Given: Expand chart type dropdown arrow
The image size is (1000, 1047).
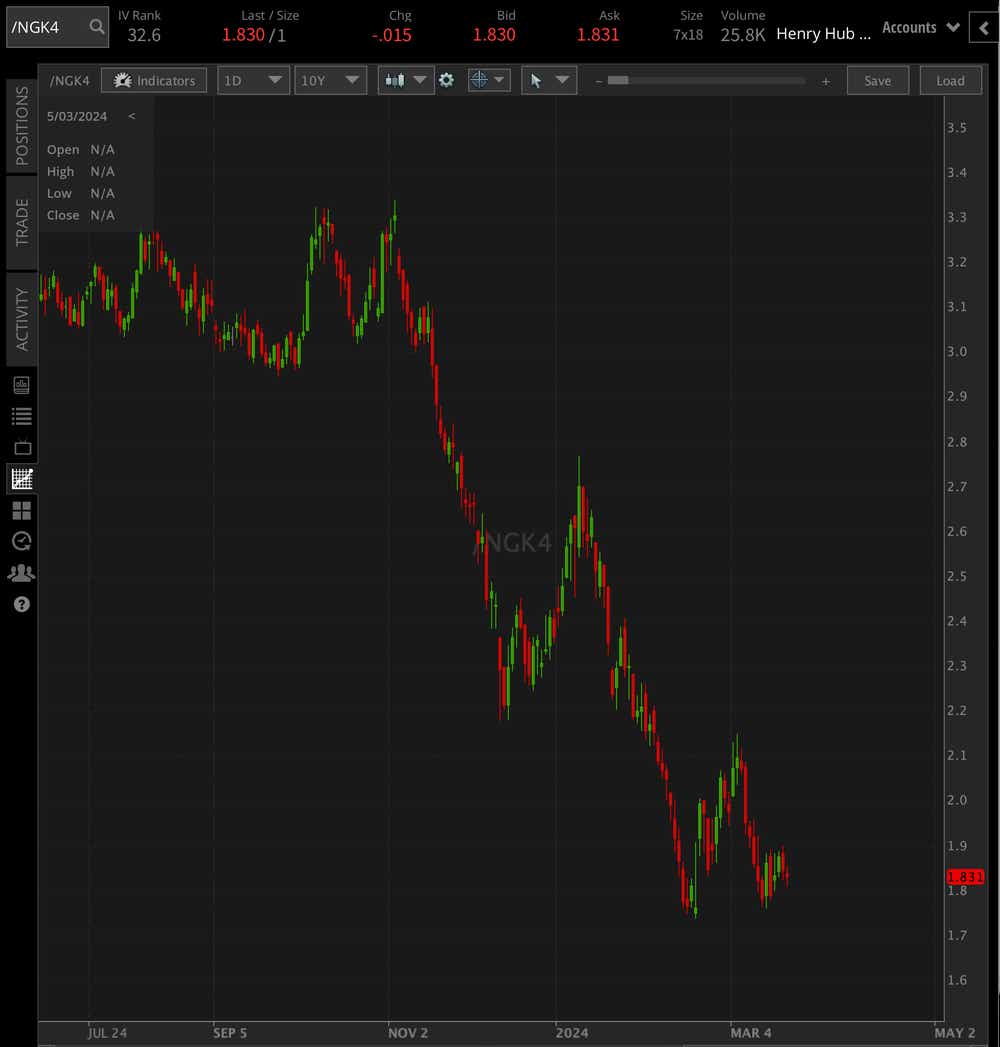Looking at the screenshot, I should click(420, 80).
